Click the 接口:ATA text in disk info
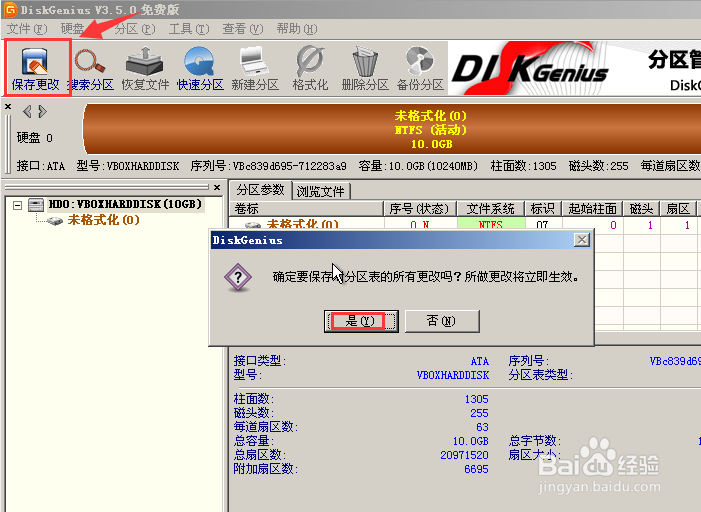 coord(41,166)
